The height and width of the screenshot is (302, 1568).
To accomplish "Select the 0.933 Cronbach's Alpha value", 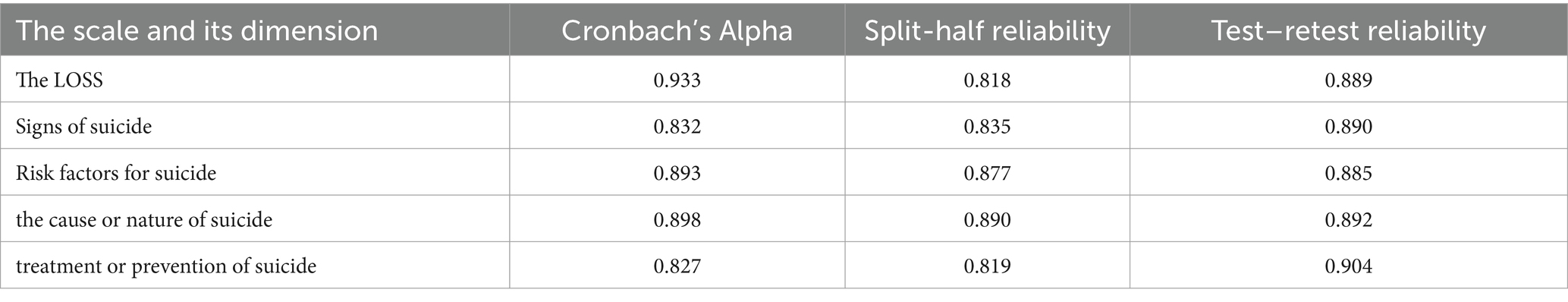I will point(677,80).
